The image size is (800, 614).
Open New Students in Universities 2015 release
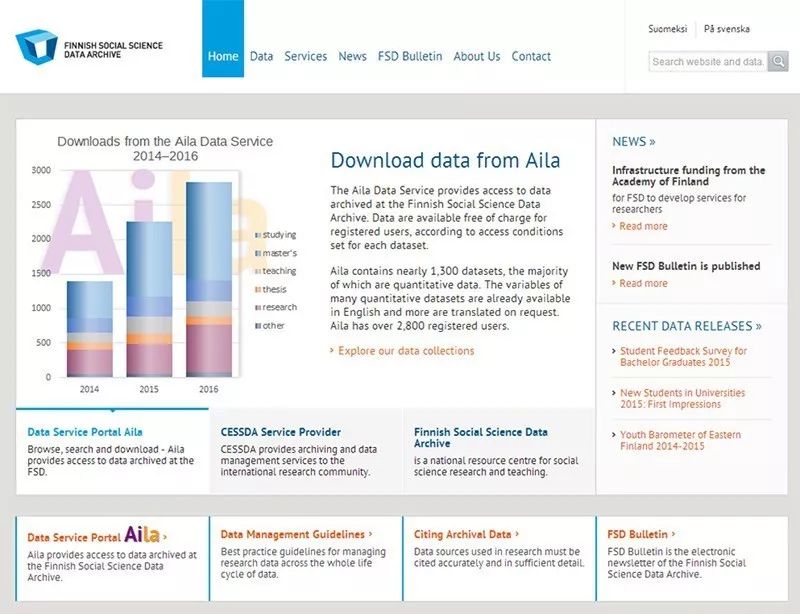point(683,399)
